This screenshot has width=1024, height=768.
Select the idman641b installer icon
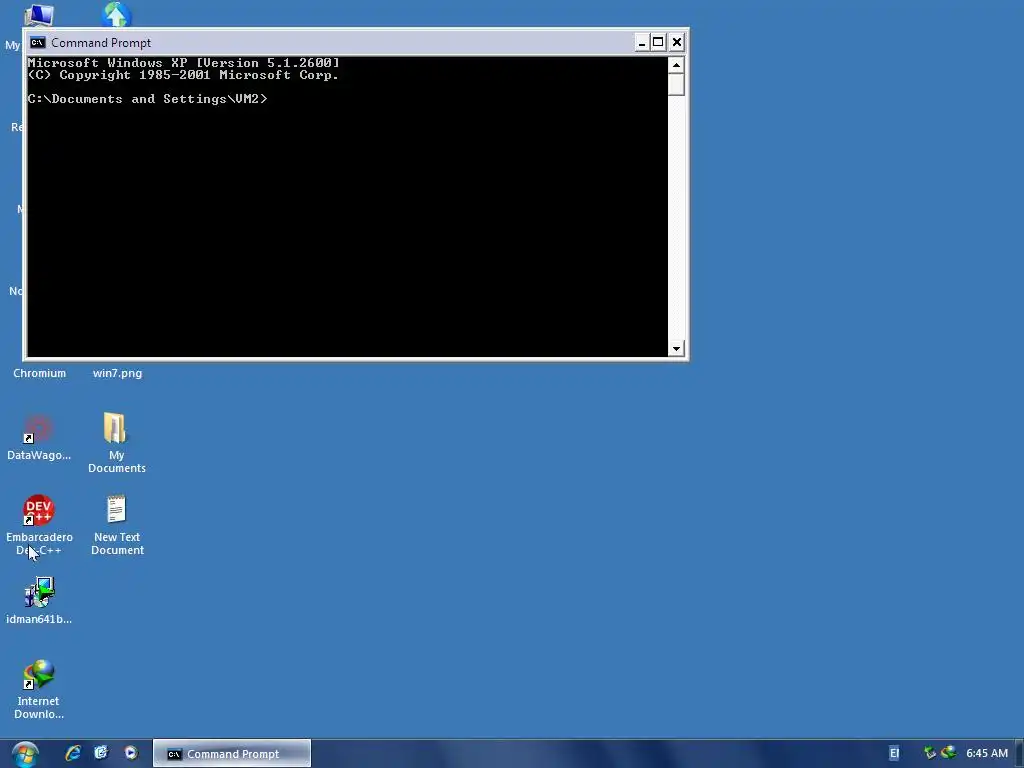pyautogui.click(x=39, y=592)
